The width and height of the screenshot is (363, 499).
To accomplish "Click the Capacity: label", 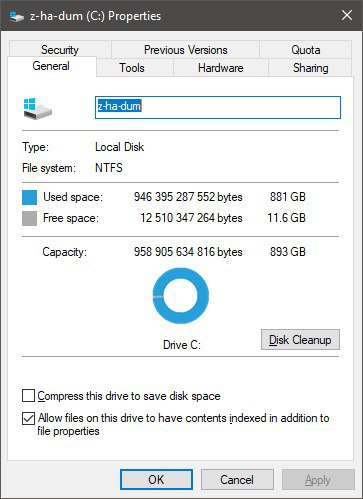I will pos(64,252).
